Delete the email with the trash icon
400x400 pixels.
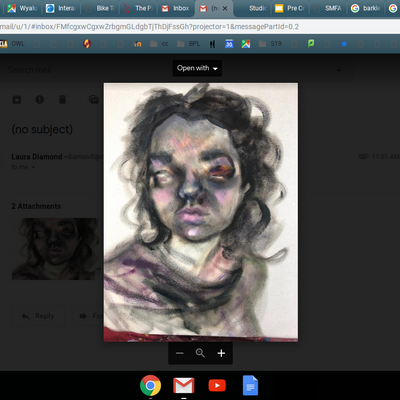[x=62, y=99]
